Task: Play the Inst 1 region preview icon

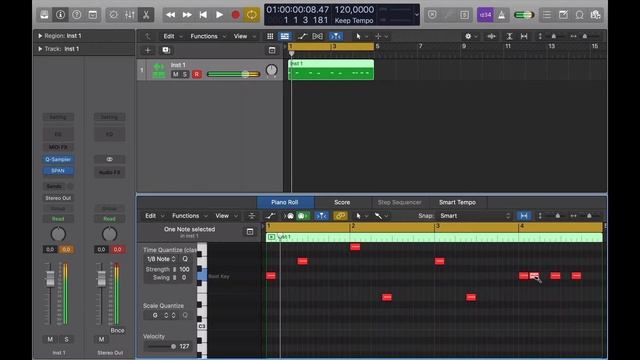Action: pyautogui.click(x=271, y=237)
